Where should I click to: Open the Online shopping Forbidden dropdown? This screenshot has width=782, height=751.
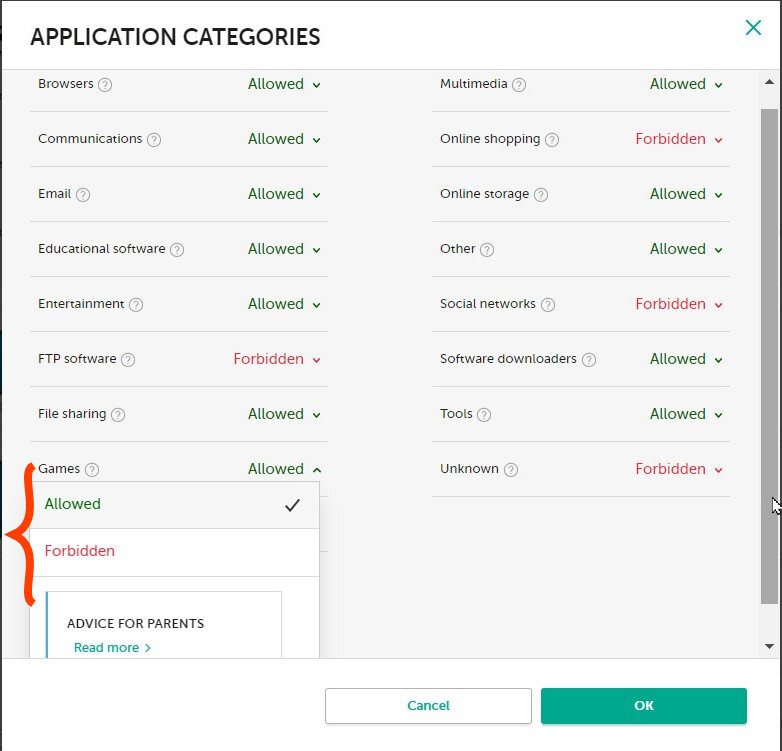678,139
